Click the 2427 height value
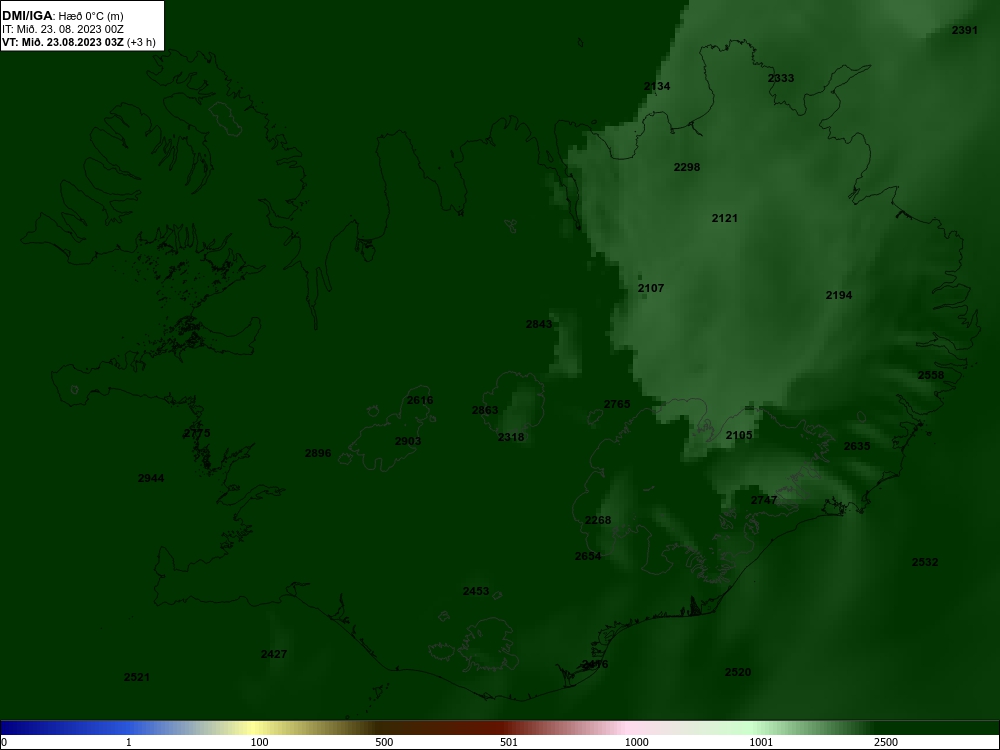 (274, 654)
